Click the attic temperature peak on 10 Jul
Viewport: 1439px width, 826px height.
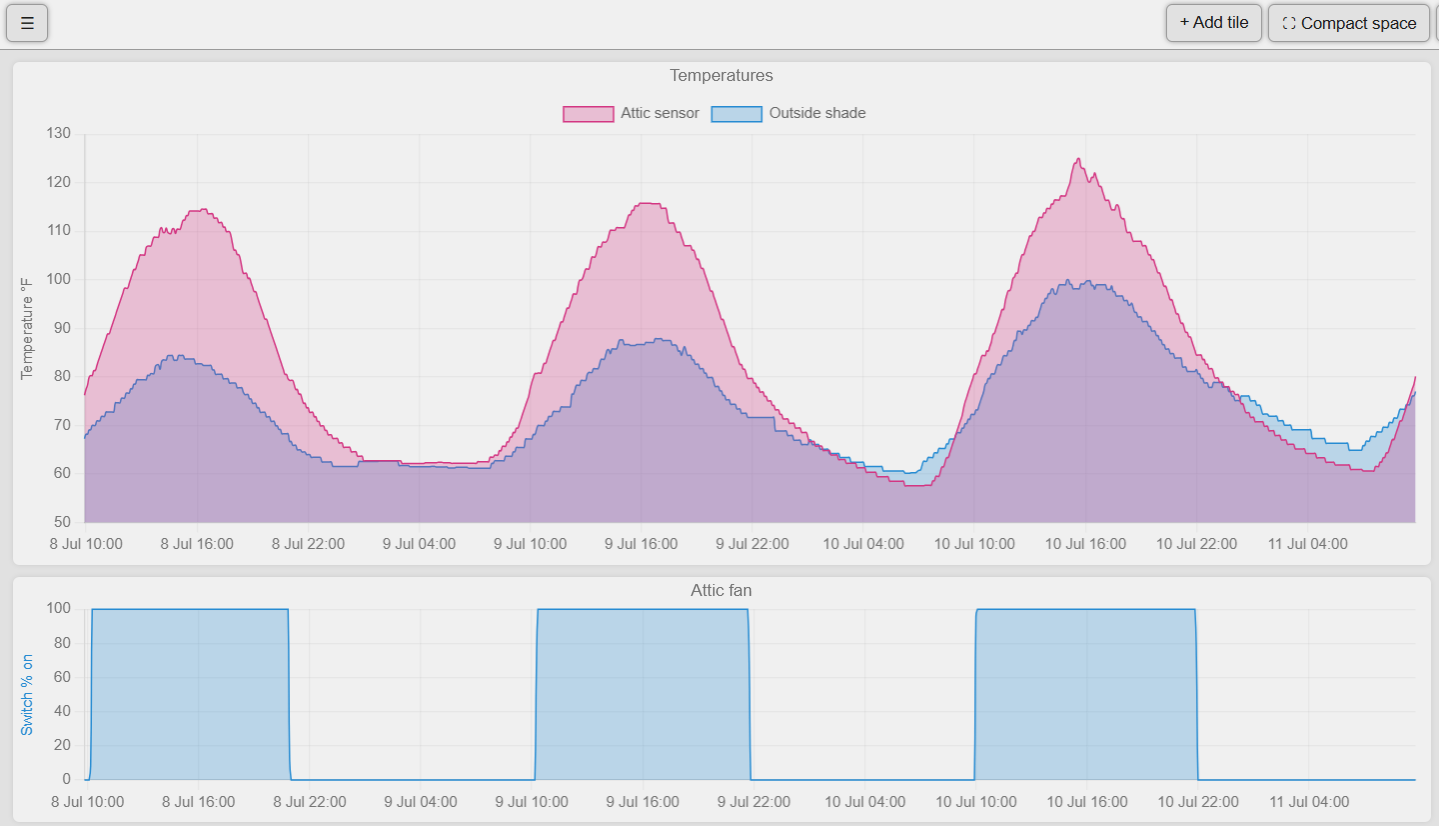point(1078,159)
